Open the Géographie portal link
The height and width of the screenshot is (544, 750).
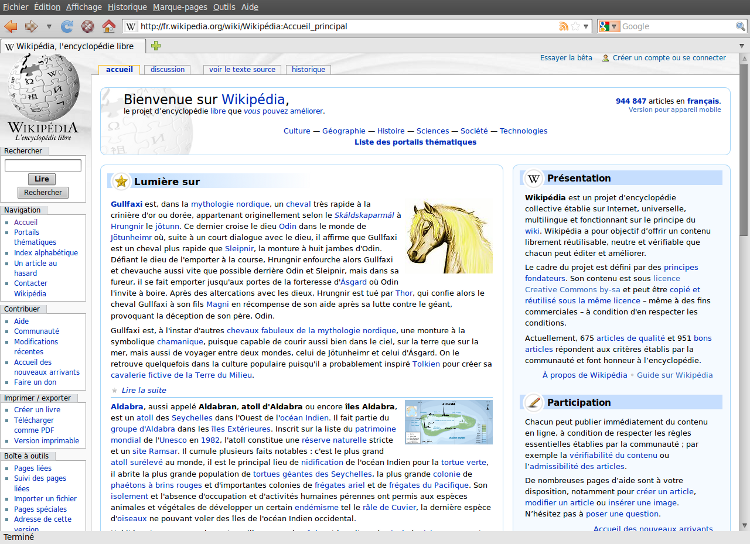pos(344,131)
